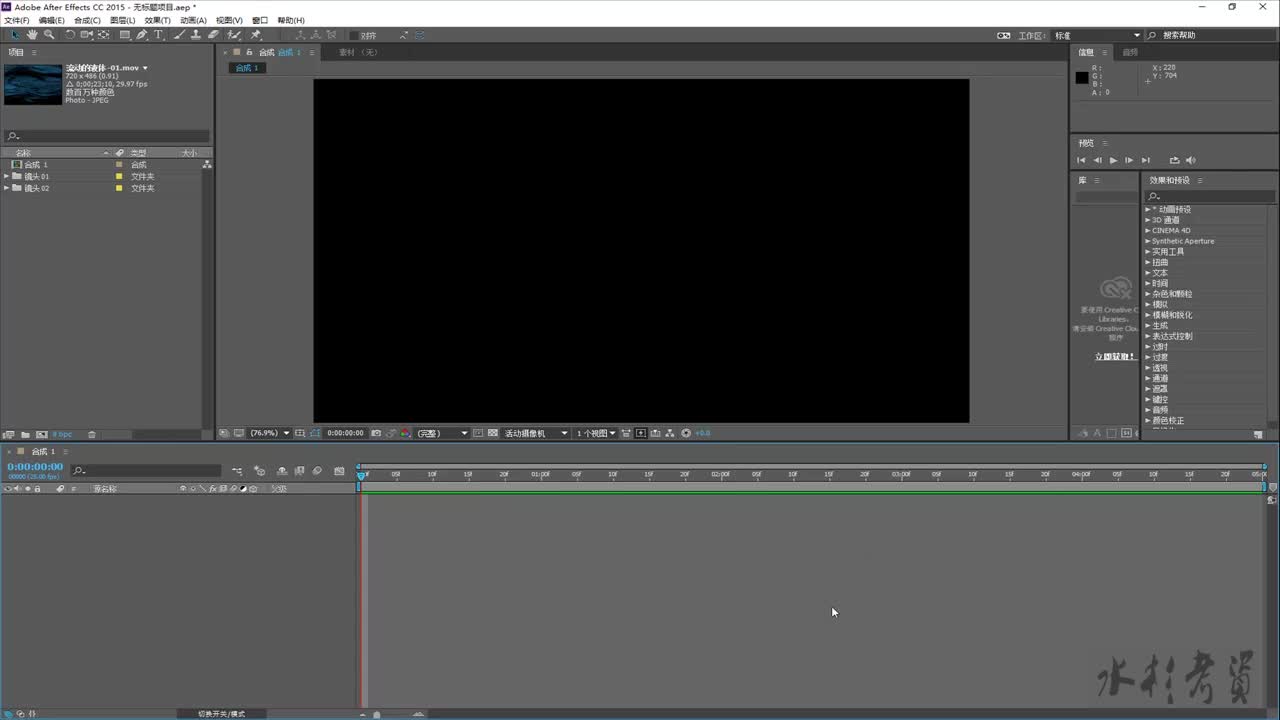Image resolution: width=1280 pixels, height=720 pixels.
Task: Click 立即获取 link in Libraries panel
Action: (1114, 356)
